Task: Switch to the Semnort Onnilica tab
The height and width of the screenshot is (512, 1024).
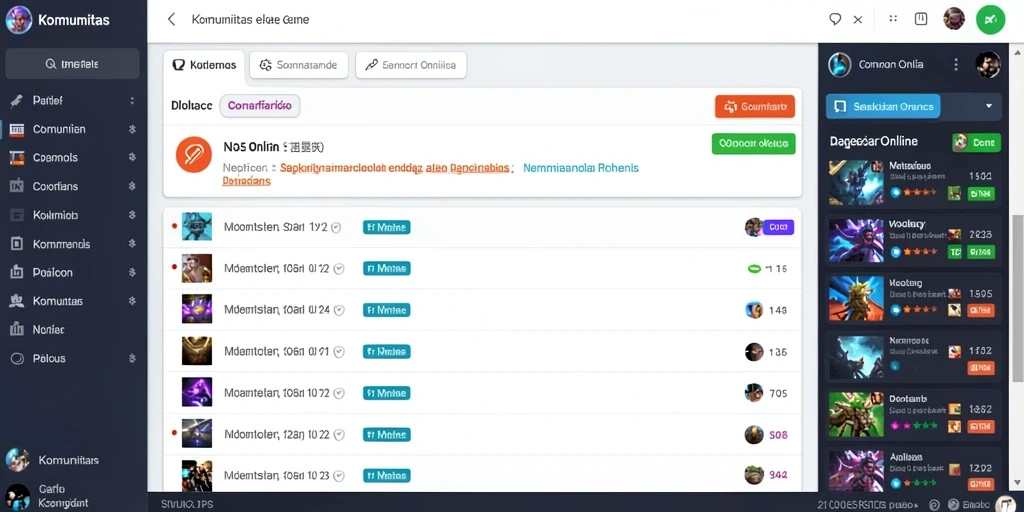Action: (411, 65)
